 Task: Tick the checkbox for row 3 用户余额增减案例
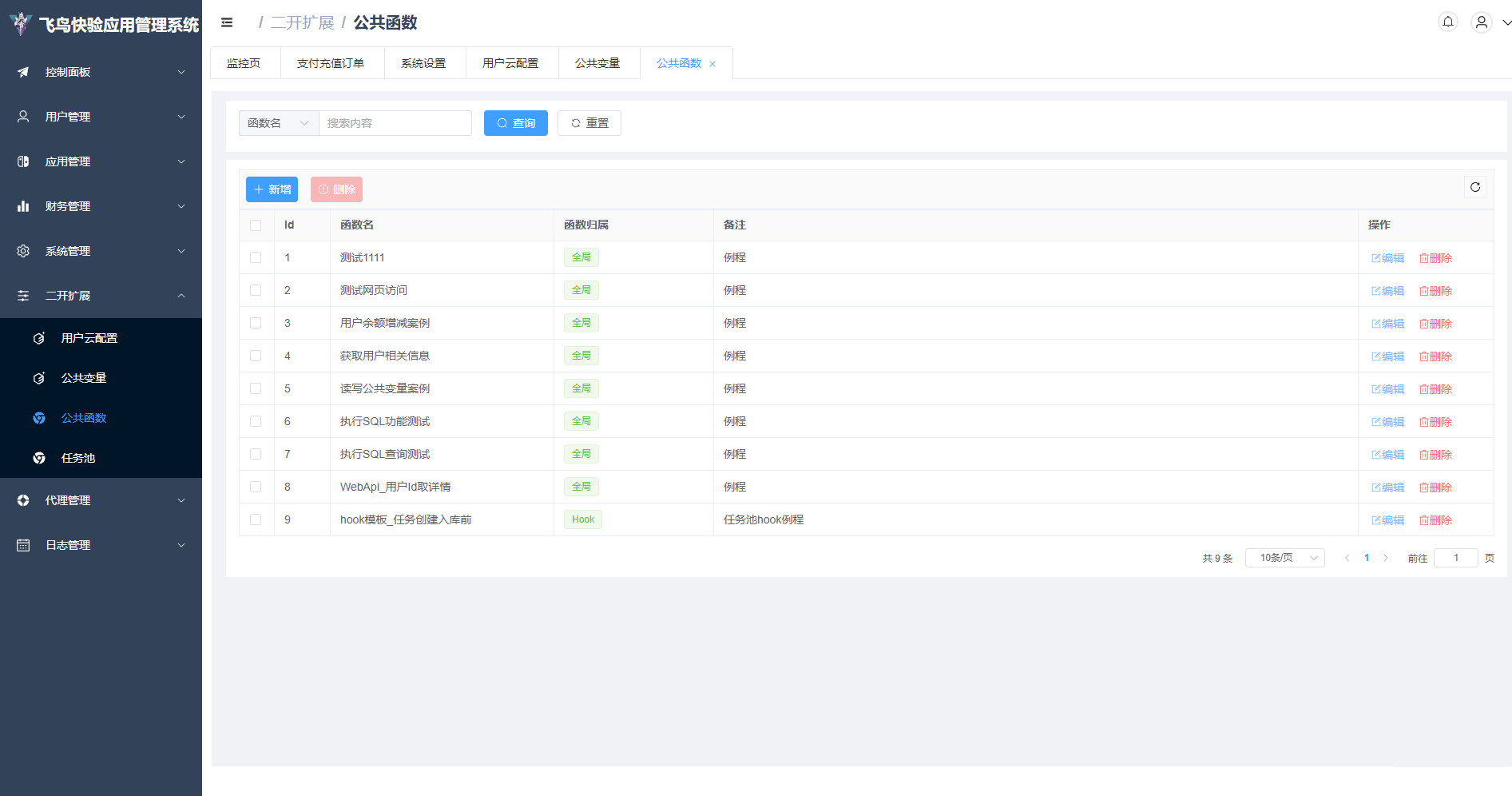pos(256,323)
